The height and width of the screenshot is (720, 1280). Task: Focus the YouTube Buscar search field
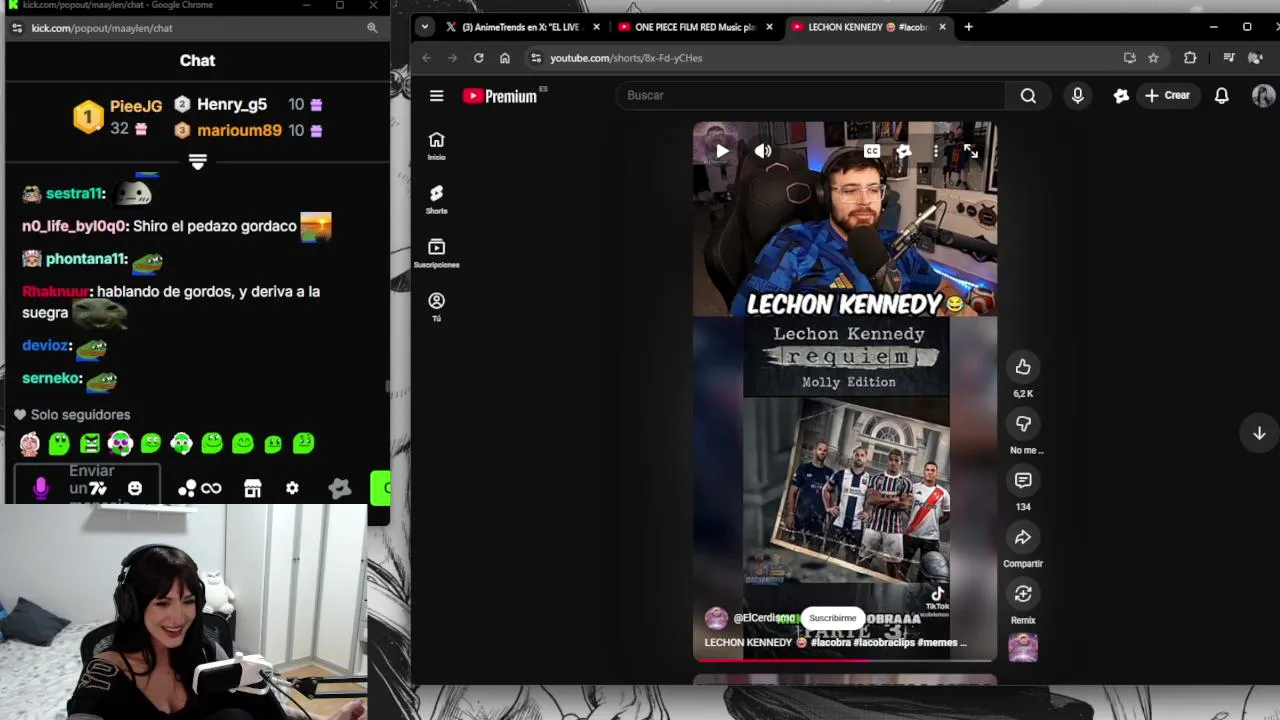tap(810, 96)
